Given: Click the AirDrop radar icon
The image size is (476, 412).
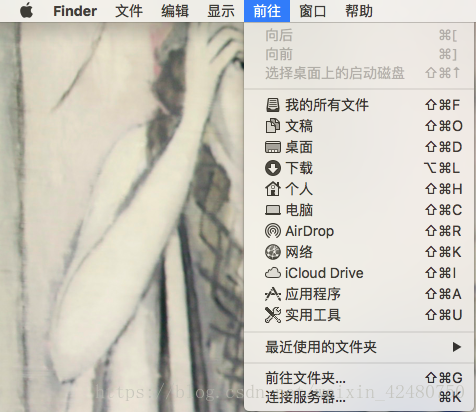Looking at the screenshot, I should pos(273,231).
